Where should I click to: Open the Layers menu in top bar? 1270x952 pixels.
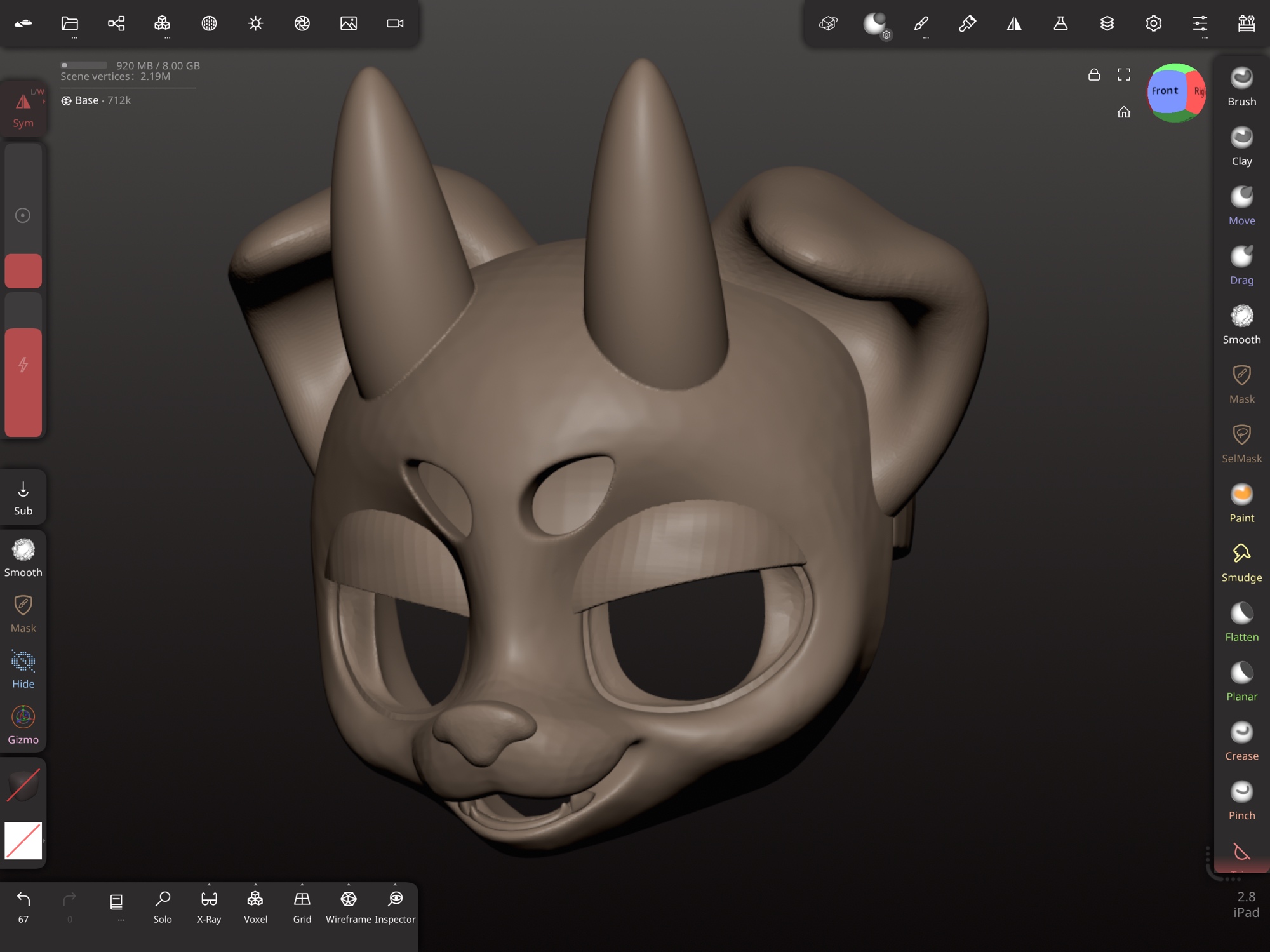pos(1107,23)
